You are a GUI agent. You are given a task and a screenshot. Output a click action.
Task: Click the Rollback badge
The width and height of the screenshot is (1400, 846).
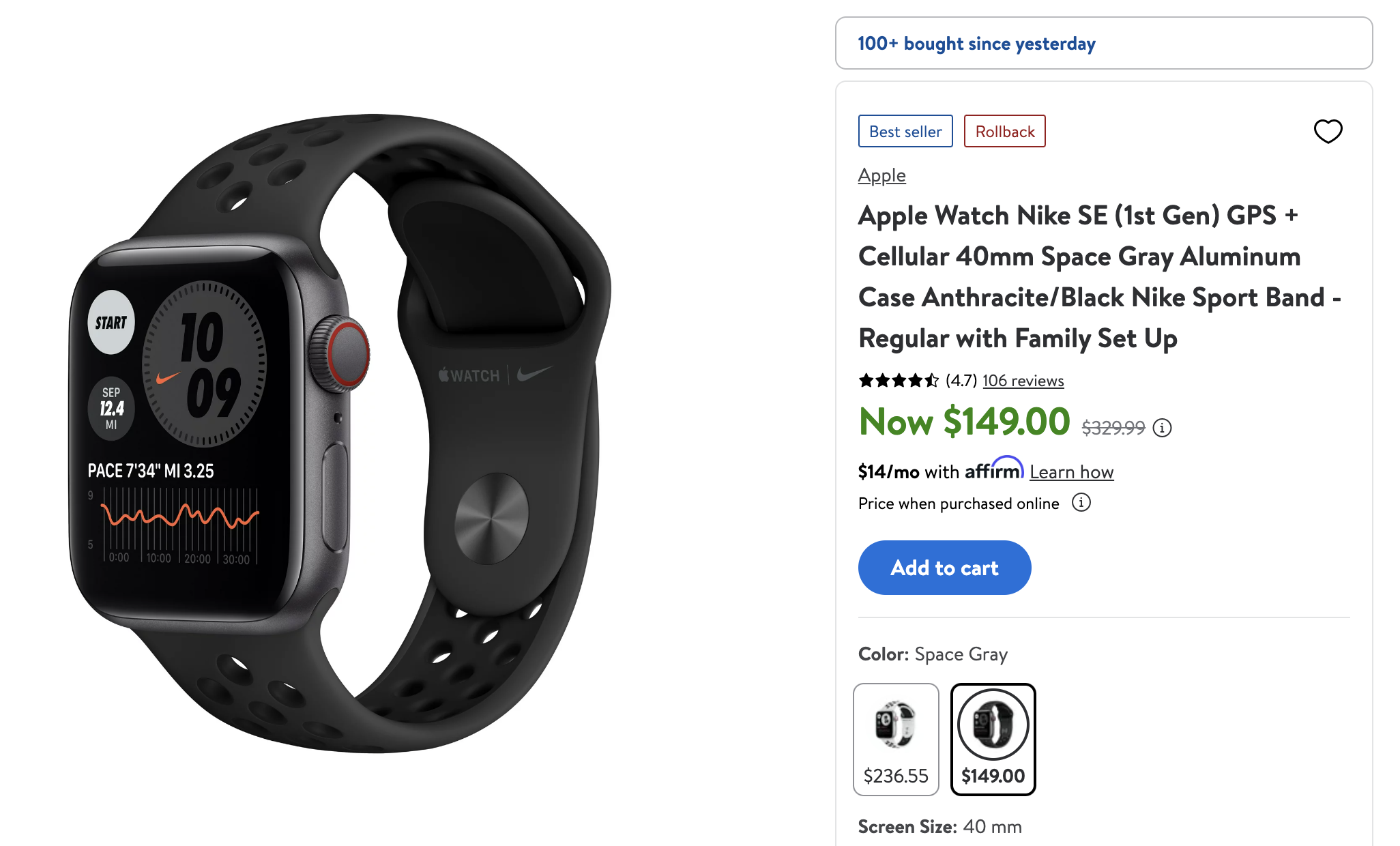pos(1004,131)
